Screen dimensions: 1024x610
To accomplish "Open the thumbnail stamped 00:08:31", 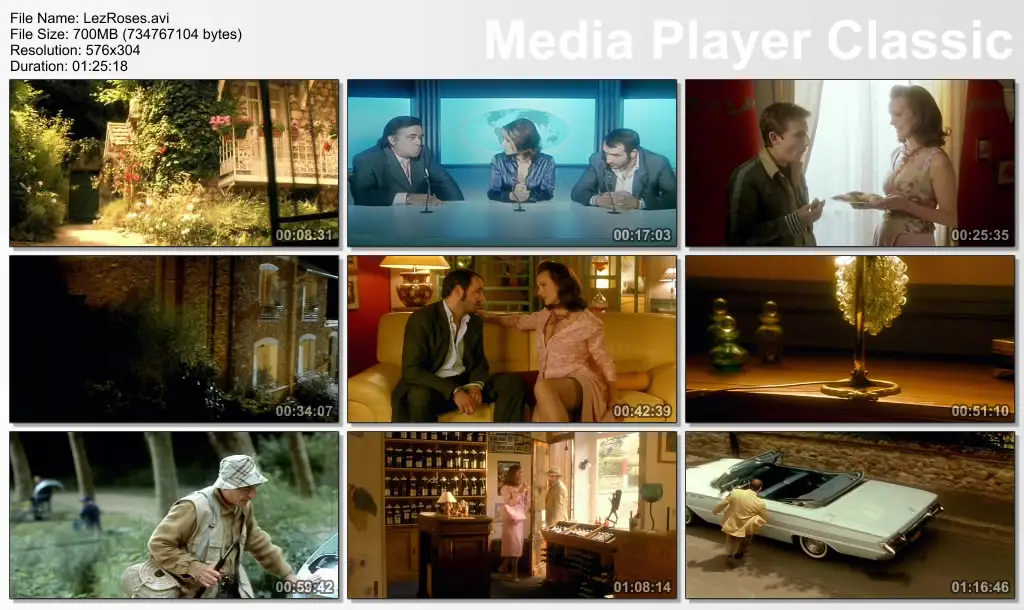I will (x=174, y=163).
